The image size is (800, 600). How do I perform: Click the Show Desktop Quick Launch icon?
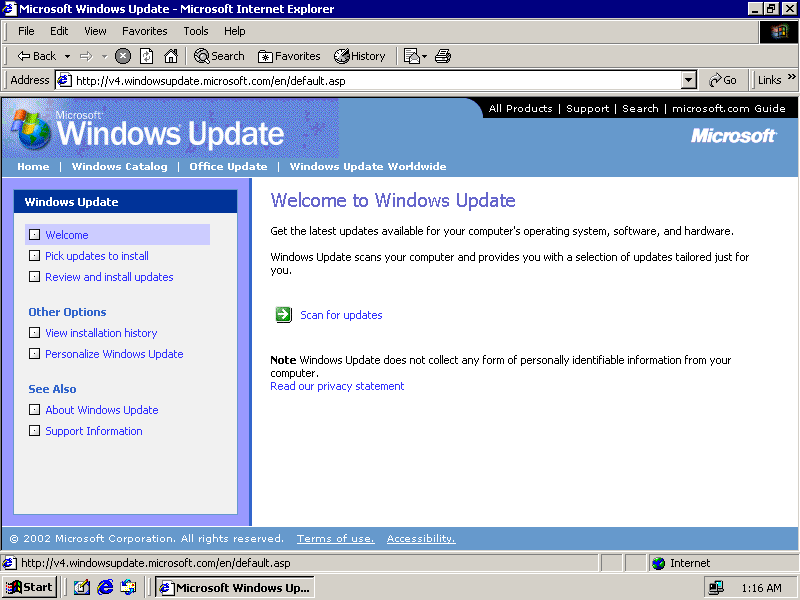(82, 587)
